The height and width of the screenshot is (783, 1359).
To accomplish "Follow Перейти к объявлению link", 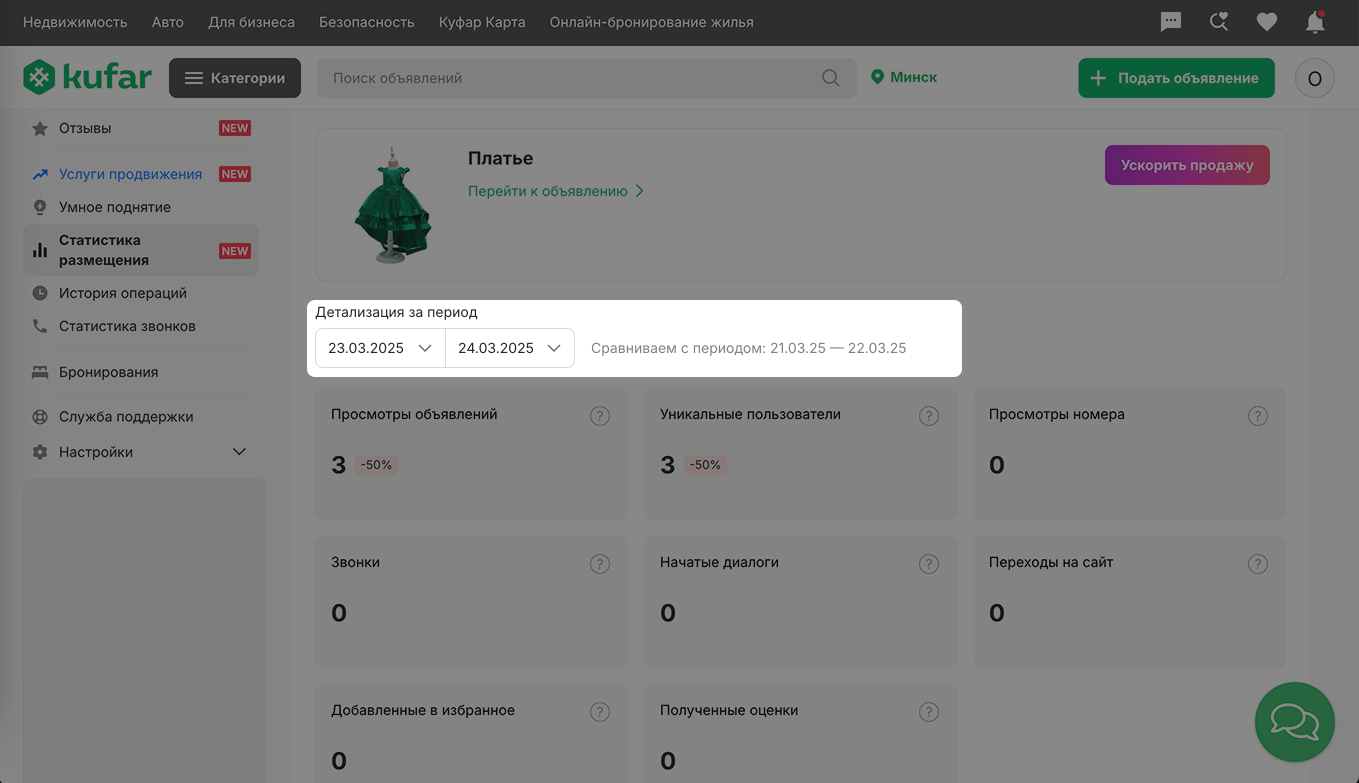I will (x=556, y=191).
